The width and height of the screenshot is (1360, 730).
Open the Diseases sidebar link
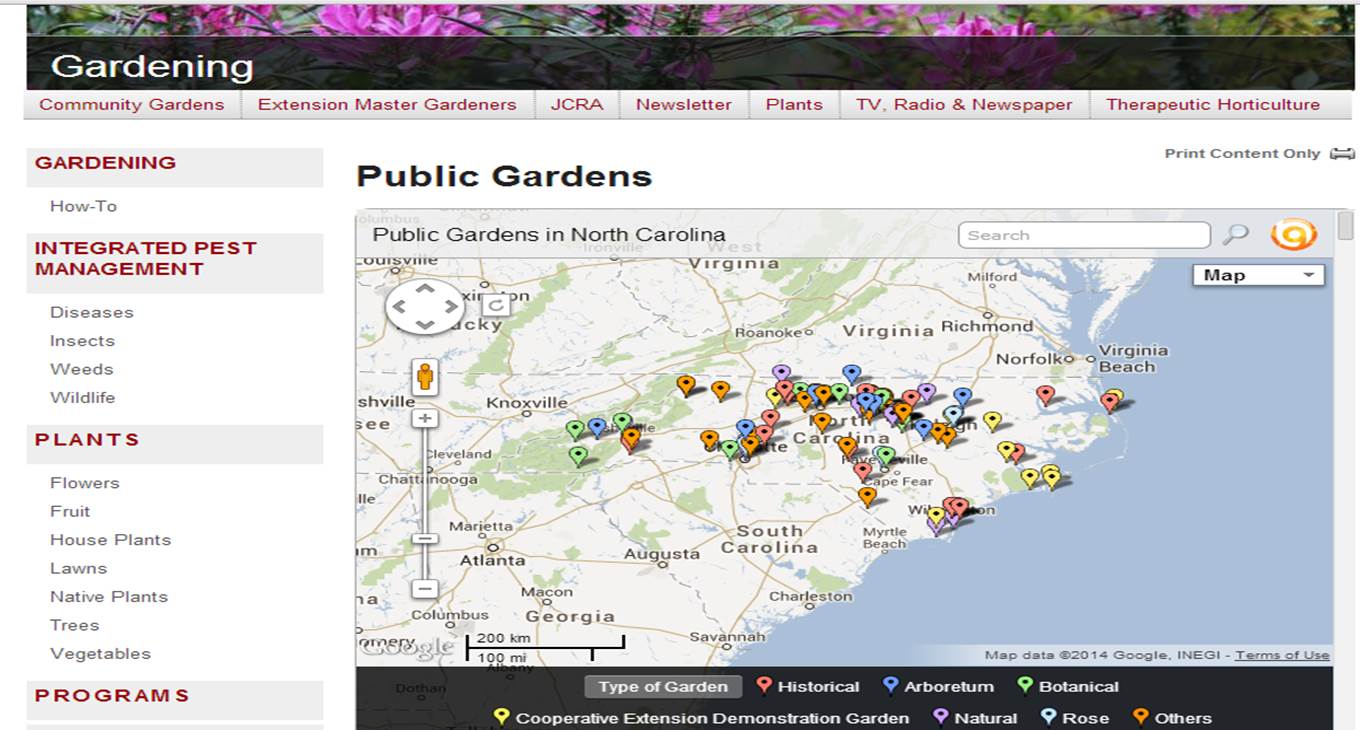click(92, 312)
